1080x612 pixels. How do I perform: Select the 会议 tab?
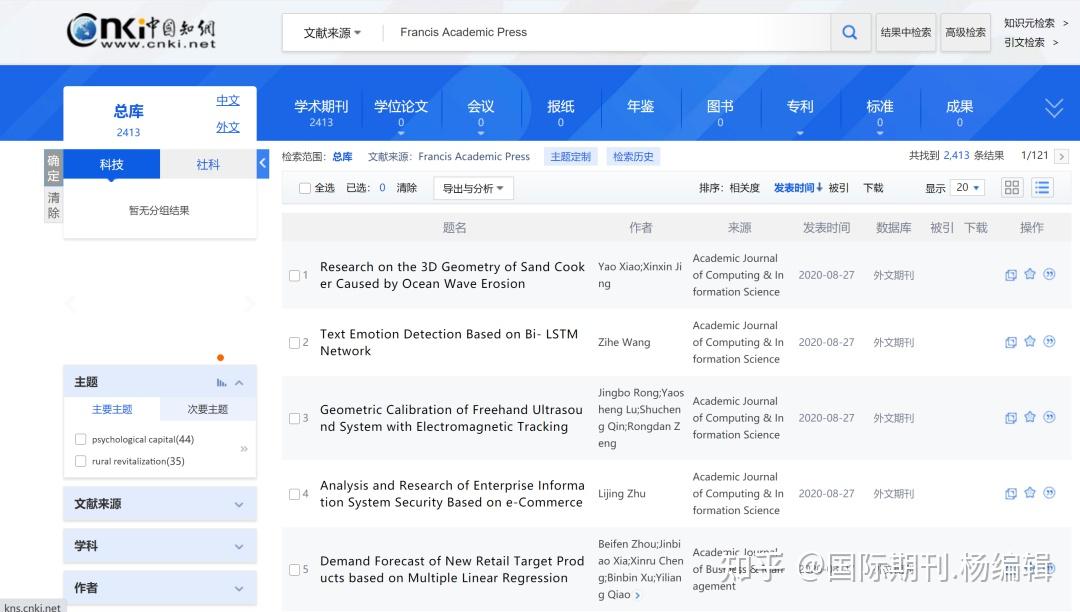pos(481,113)
